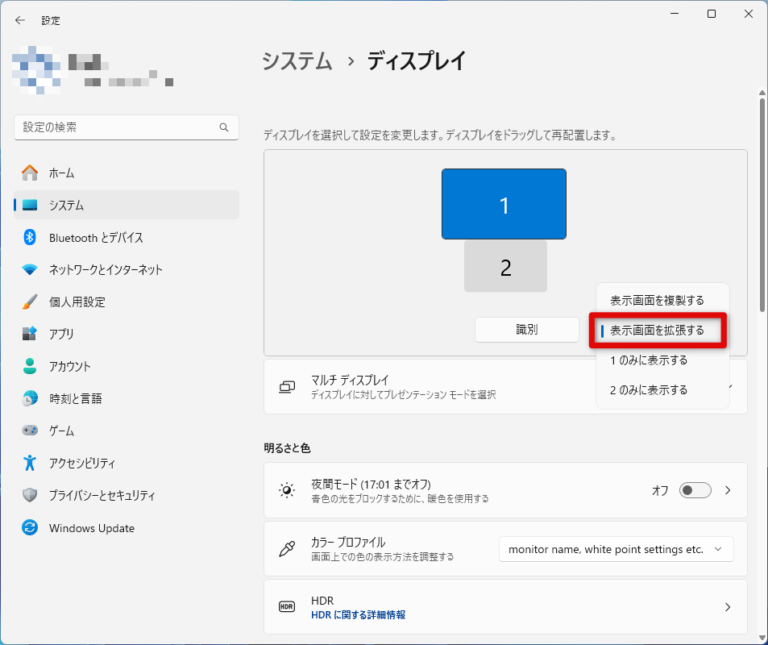Open Windows Update icon in sidebar

[30, 528]
